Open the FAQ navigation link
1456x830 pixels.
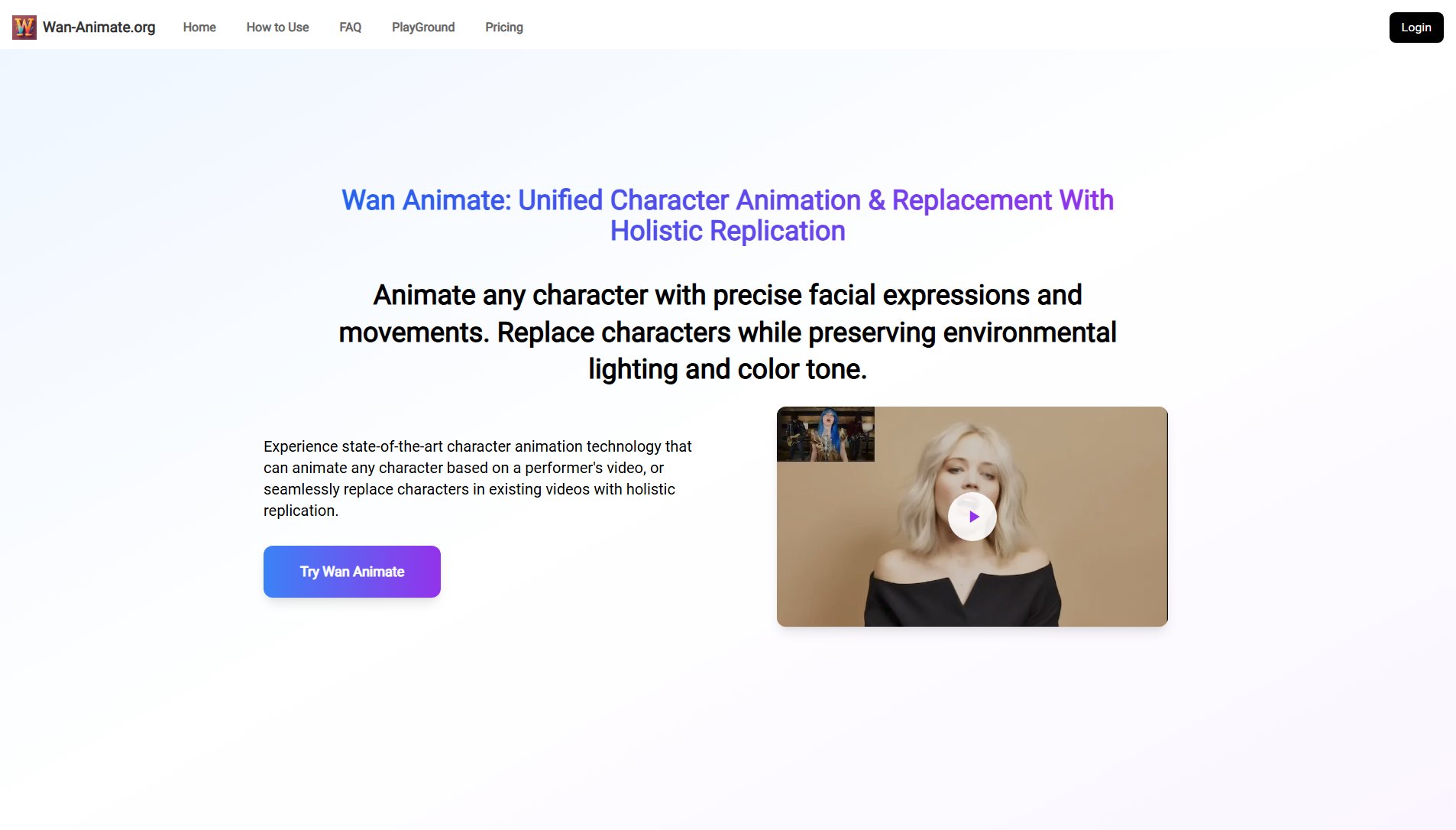click(351, 28)
